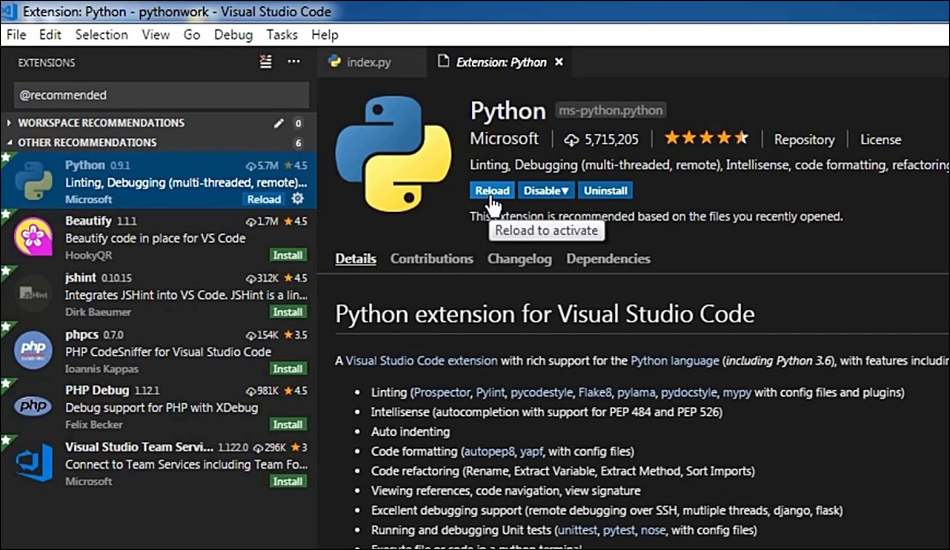Open the autopep8 link

pos(489,451)
